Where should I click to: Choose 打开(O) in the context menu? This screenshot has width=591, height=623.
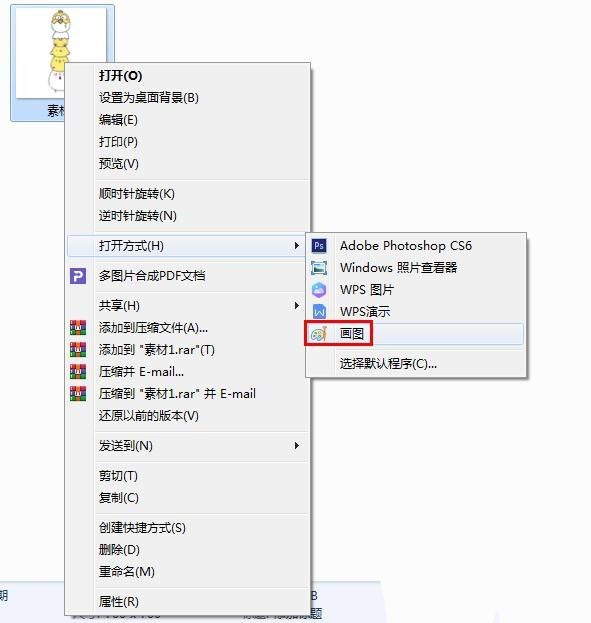pyautogui.click(x=187, y=75)
